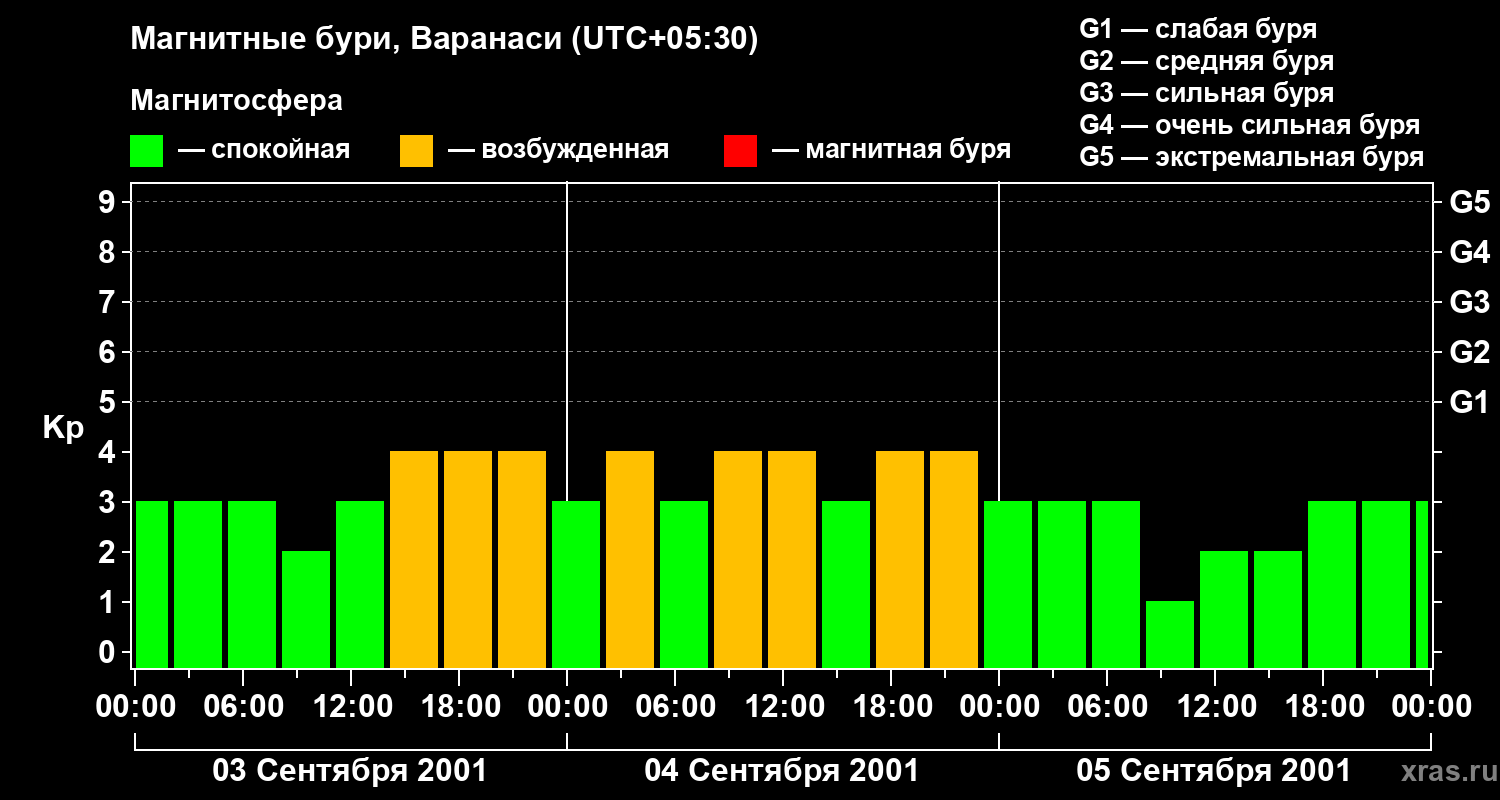Click the '05 Сентября 2001' date label
The width and height of the screenshot is (1500, 800).
(1214, 770)
